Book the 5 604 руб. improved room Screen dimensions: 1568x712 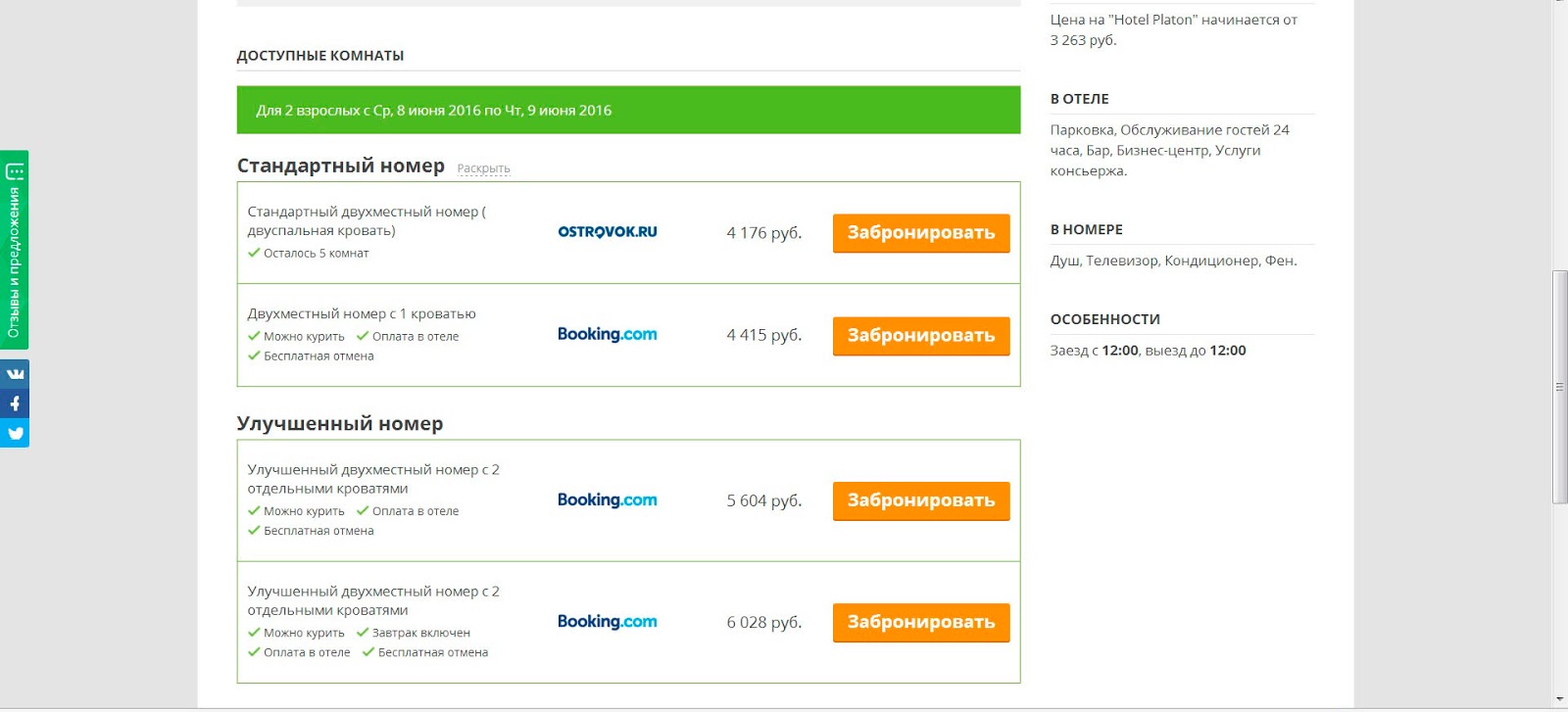coord(920,500)
